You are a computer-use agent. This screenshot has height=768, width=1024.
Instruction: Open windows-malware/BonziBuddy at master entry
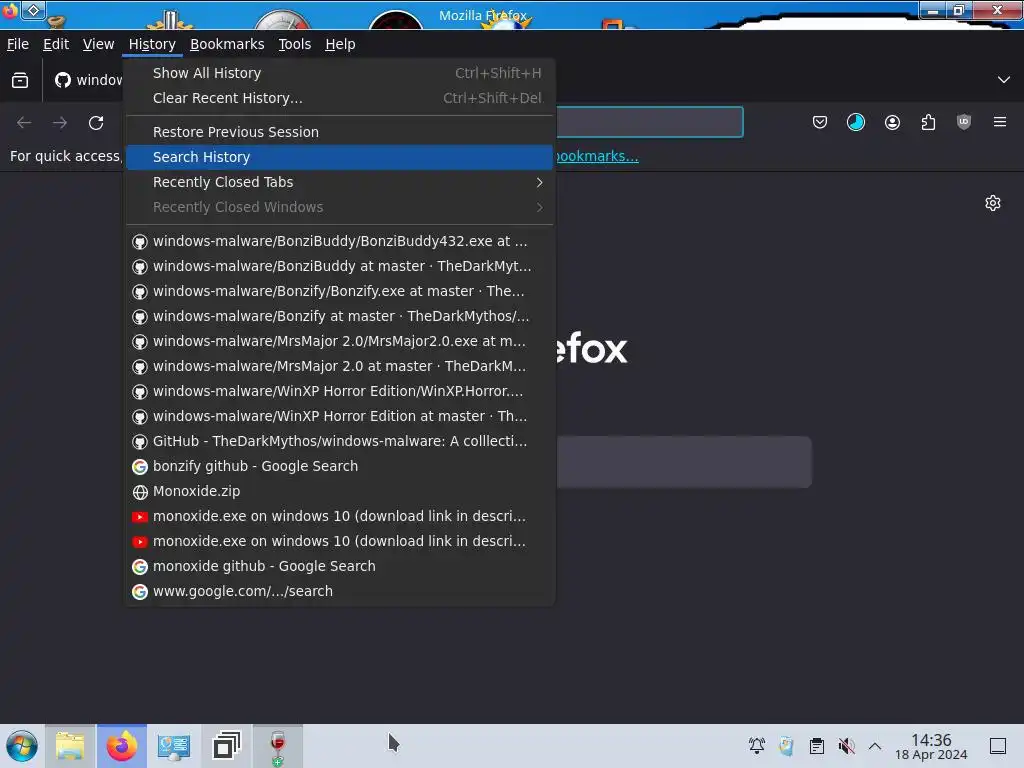[x=340, y=266]
